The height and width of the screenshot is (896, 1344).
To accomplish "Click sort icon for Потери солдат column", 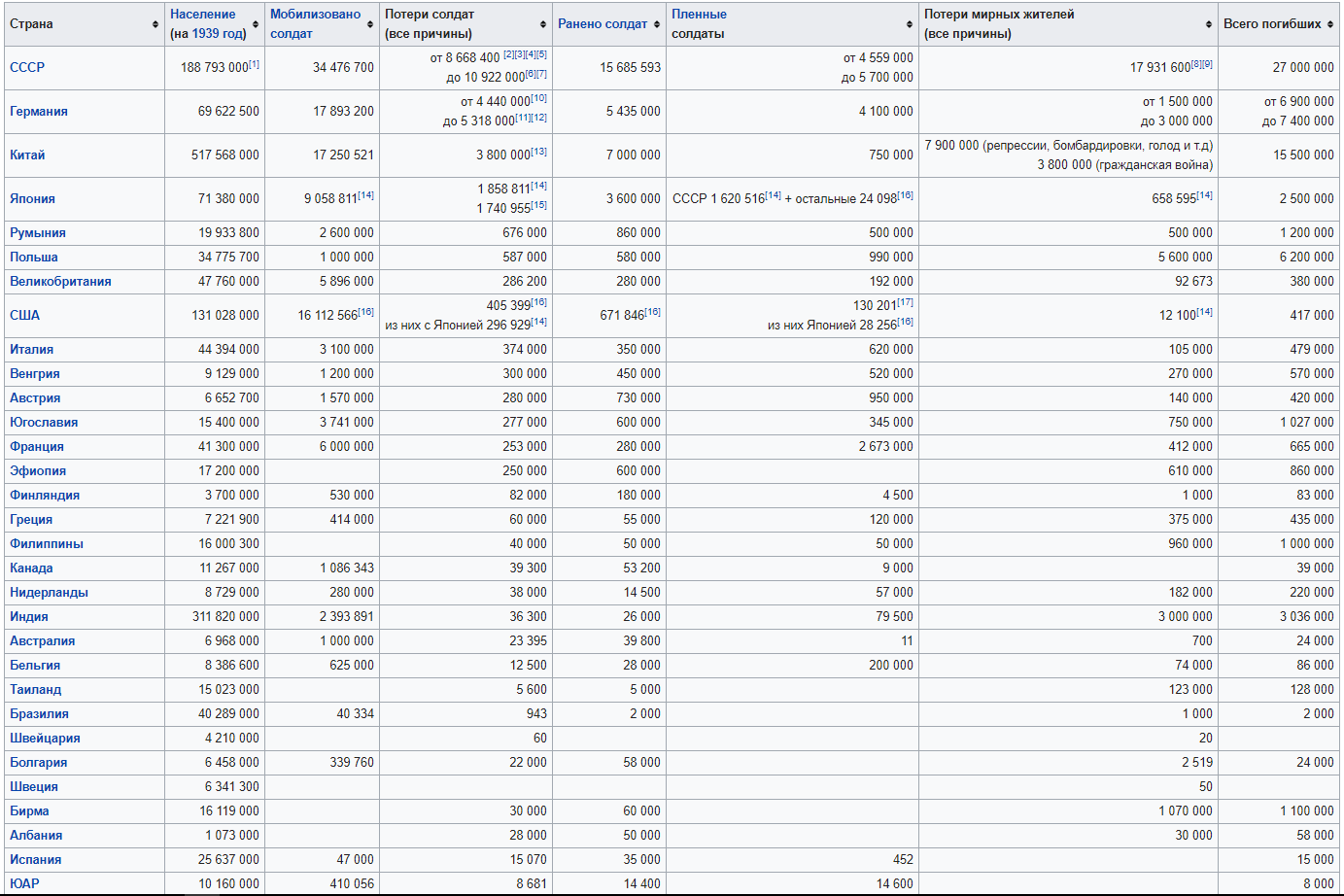I will pyautogui.click(x=543, y=24).
